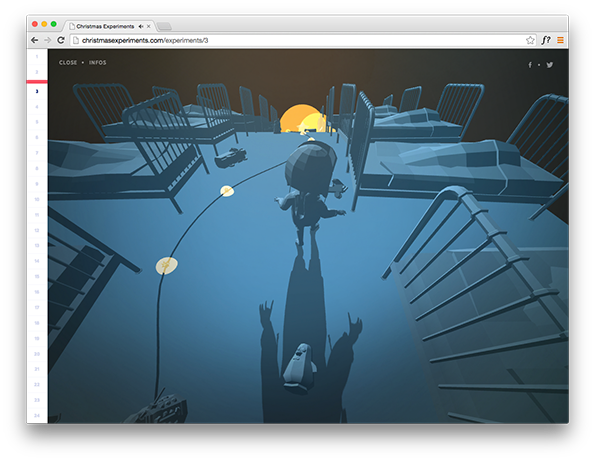595x461 pixels.
Task: Go to experiment day 1 in sidebar
Action: [x=37, y=57]
